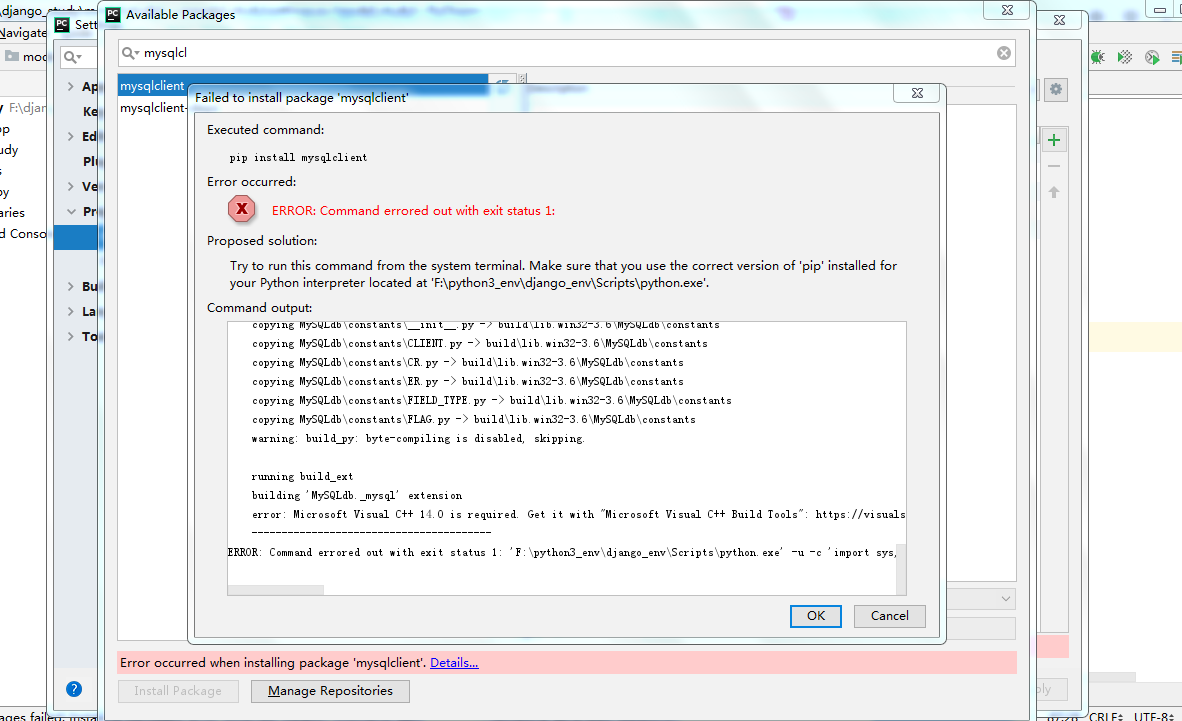The width and height of the screenshot is (1182, 721).
Task: Click the red error X icon
Action: point(242,209)
